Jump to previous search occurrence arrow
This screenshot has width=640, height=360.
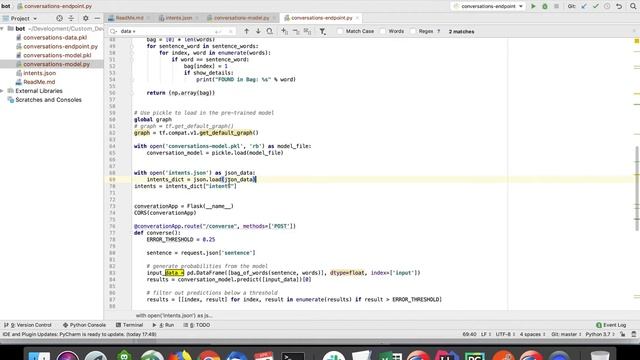tap(247, 31)
